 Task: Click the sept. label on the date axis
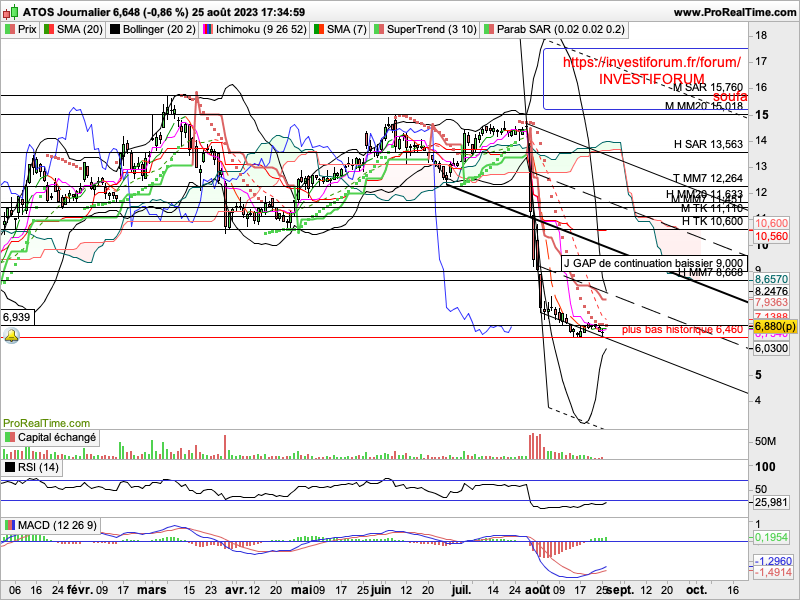(620, 590)
